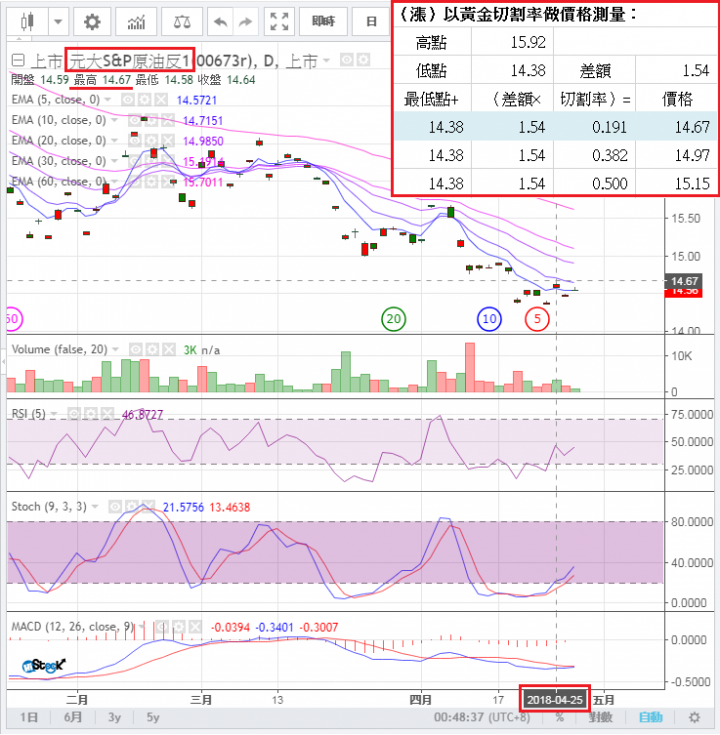Remove the RSI indicator
The image size is (720, 735).
pos(107,413)
